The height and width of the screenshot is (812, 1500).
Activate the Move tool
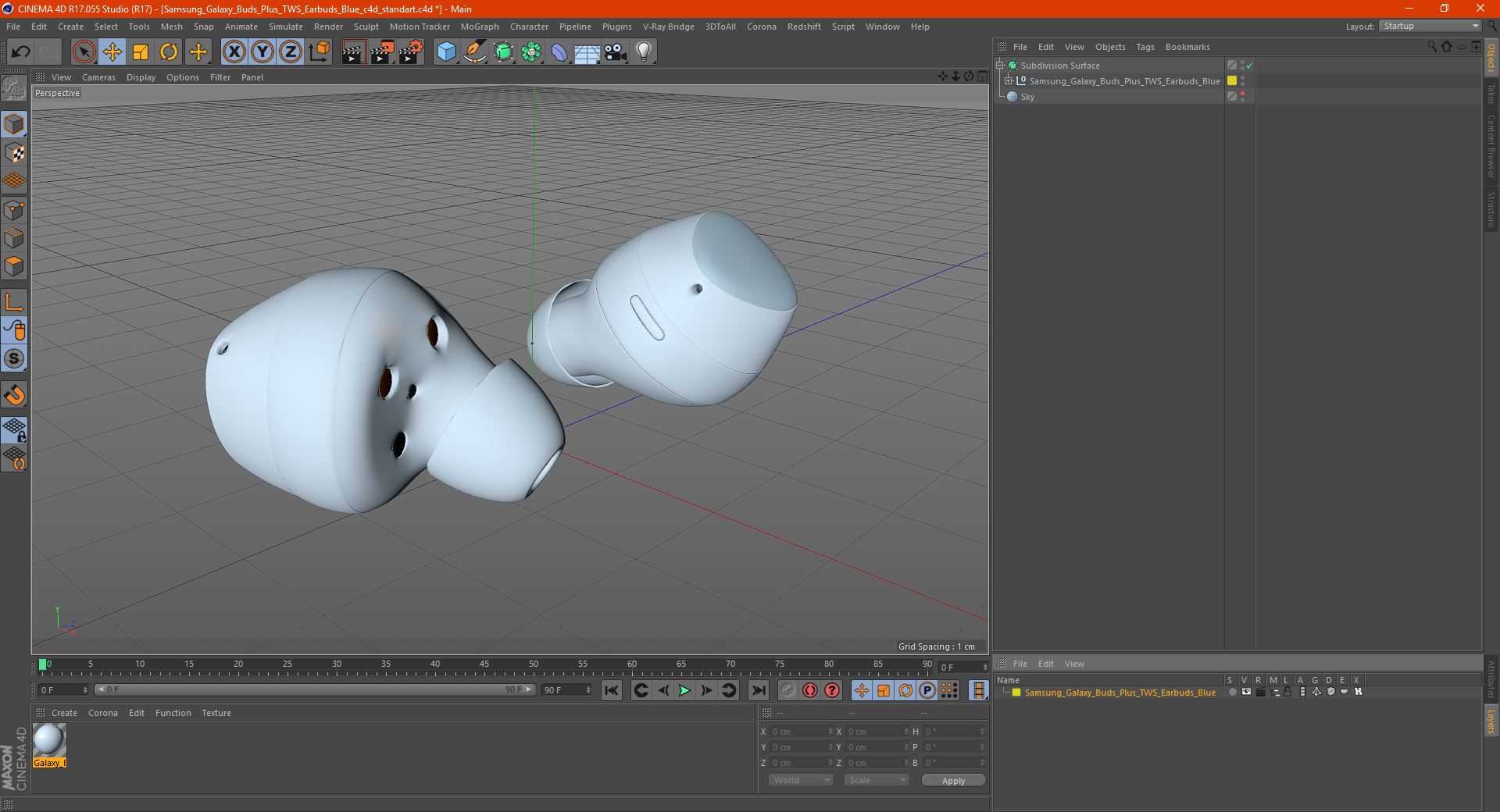coord(112,52)
